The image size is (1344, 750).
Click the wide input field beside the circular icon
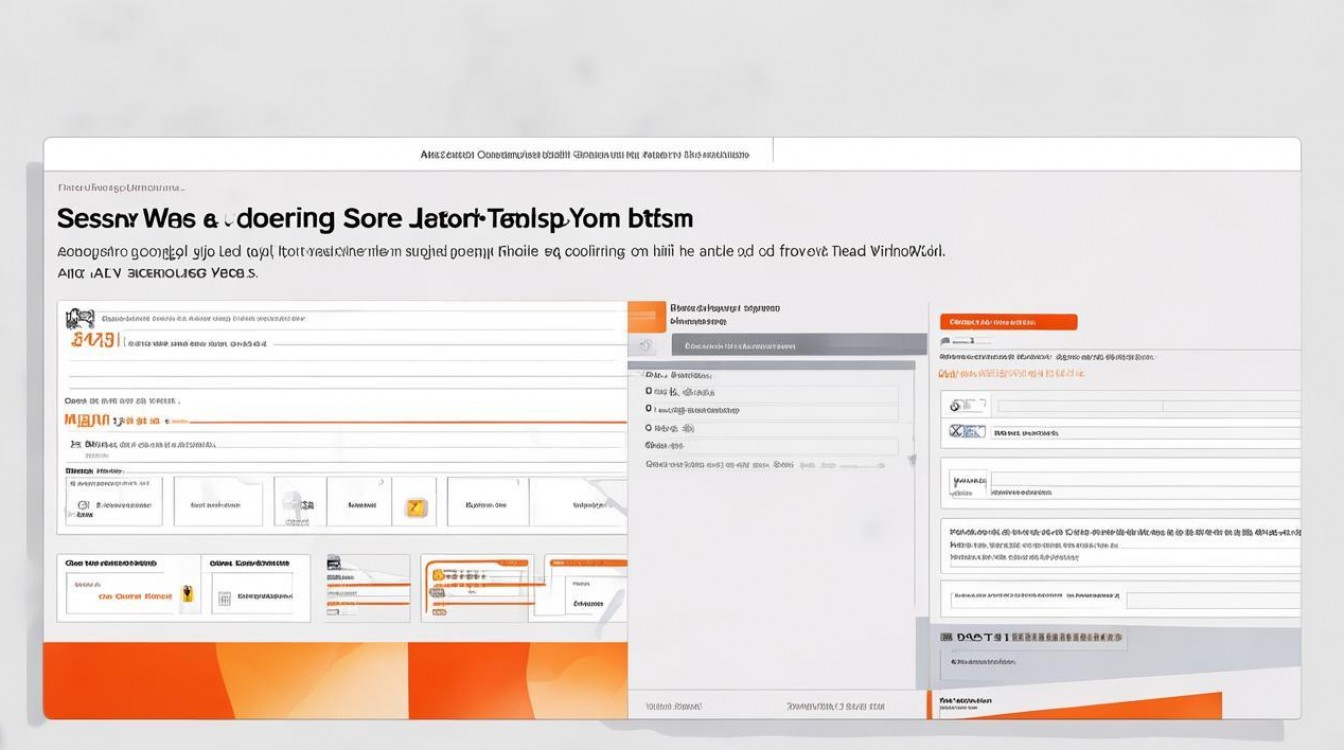click(1148, 406)
